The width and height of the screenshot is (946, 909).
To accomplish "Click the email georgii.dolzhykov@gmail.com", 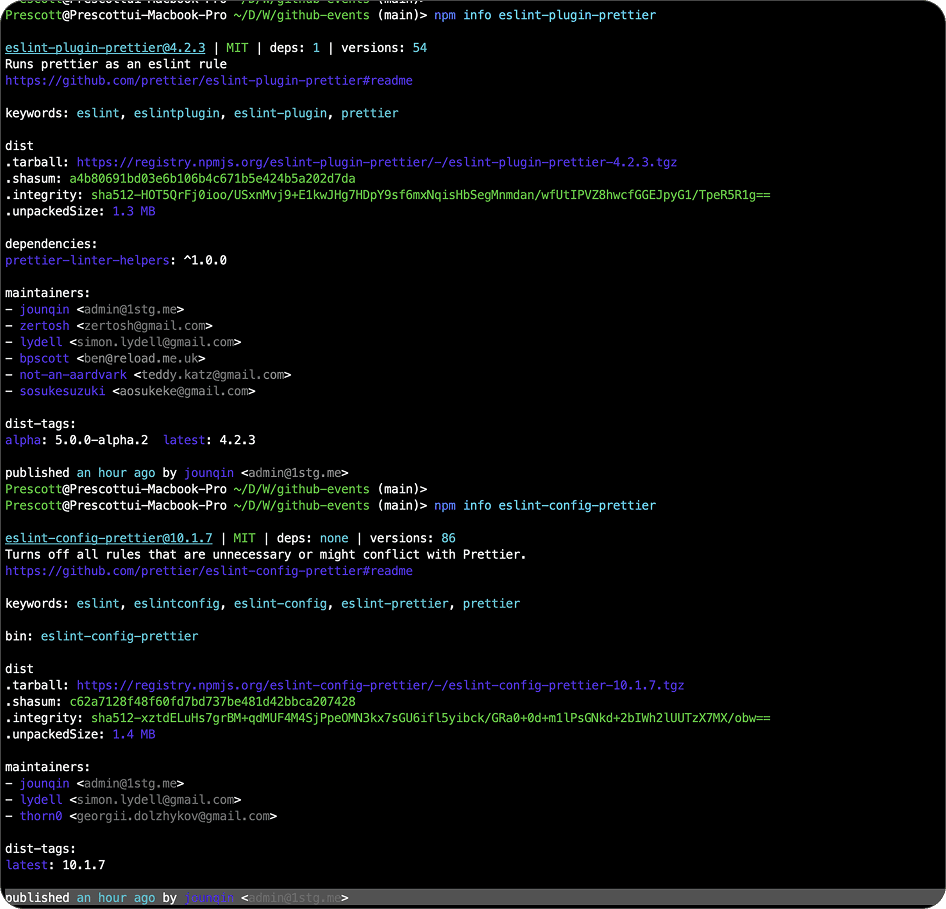I will (x=173, y=816).
